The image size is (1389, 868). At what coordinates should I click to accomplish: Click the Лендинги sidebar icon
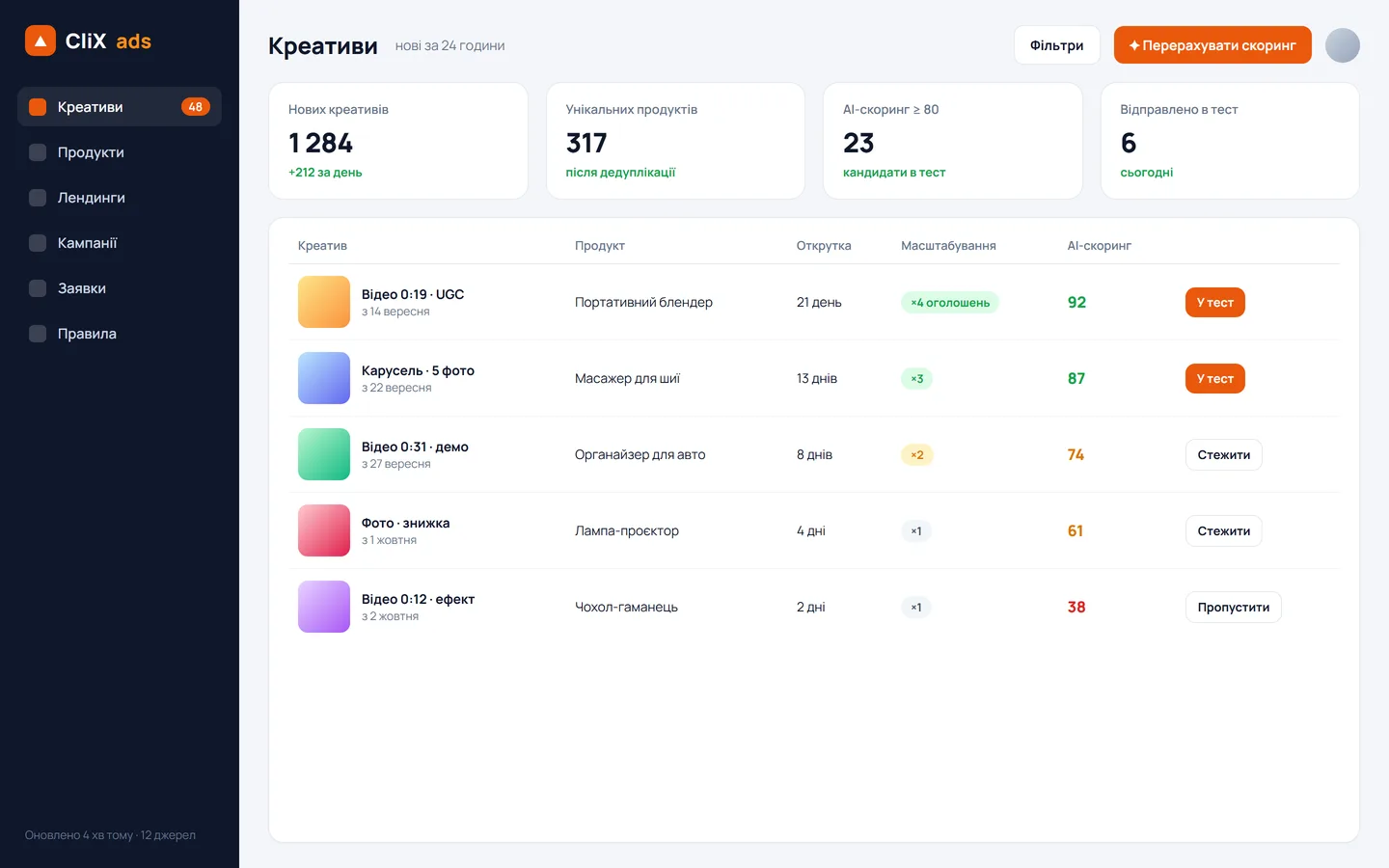point(38,198)
